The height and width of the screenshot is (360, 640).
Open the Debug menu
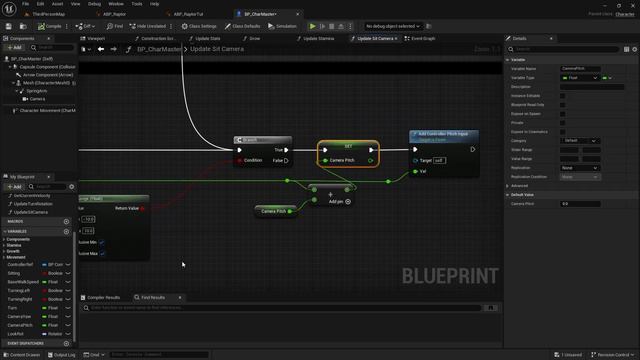coord(94,4)
